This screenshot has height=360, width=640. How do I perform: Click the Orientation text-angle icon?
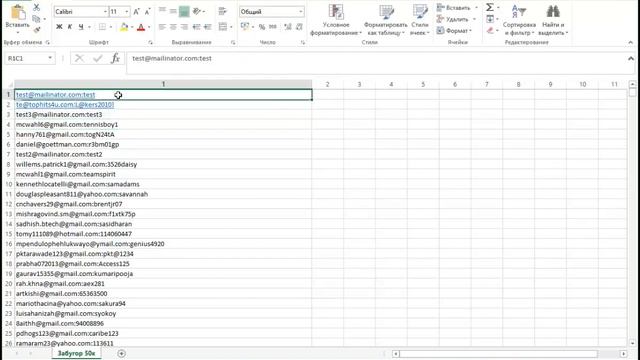pos(197,11)
